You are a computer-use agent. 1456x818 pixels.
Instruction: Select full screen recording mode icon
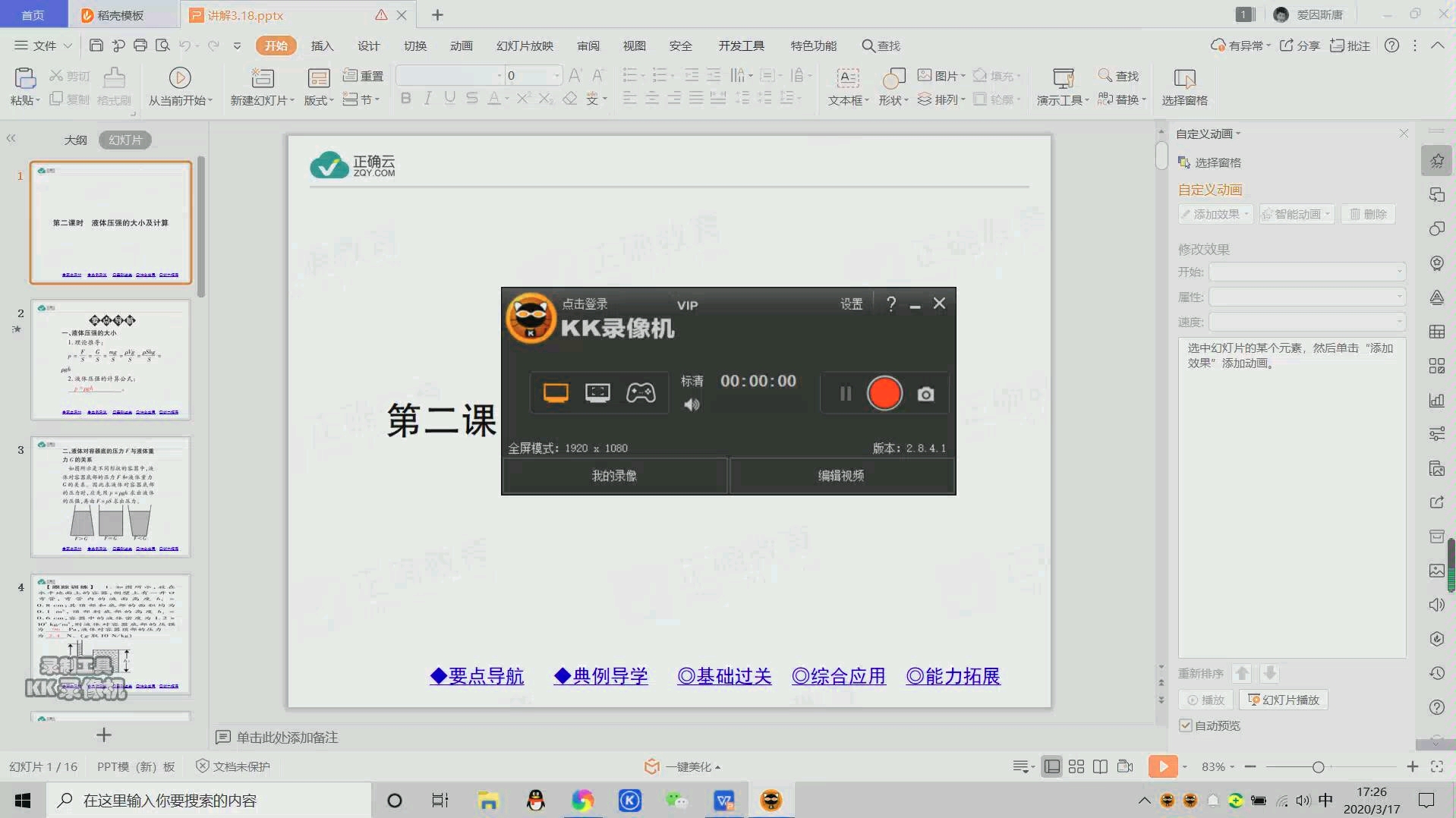click(x=556, y=392)
